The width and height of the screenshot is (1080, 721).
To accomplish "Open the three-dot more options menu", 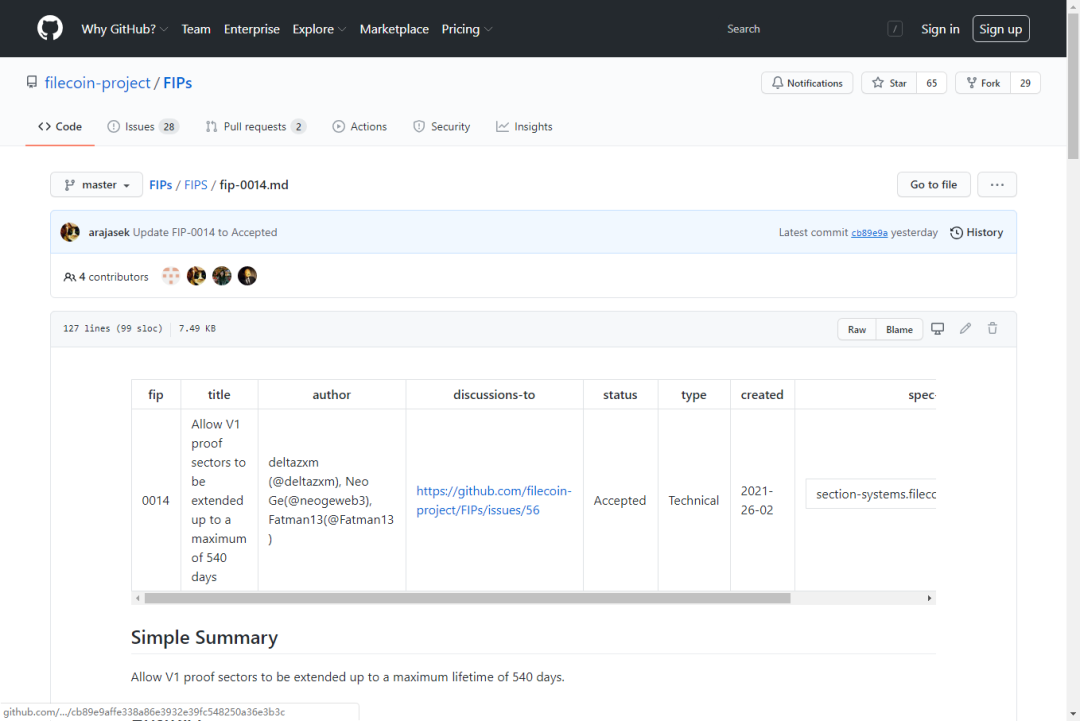I will tap(997, 185).
